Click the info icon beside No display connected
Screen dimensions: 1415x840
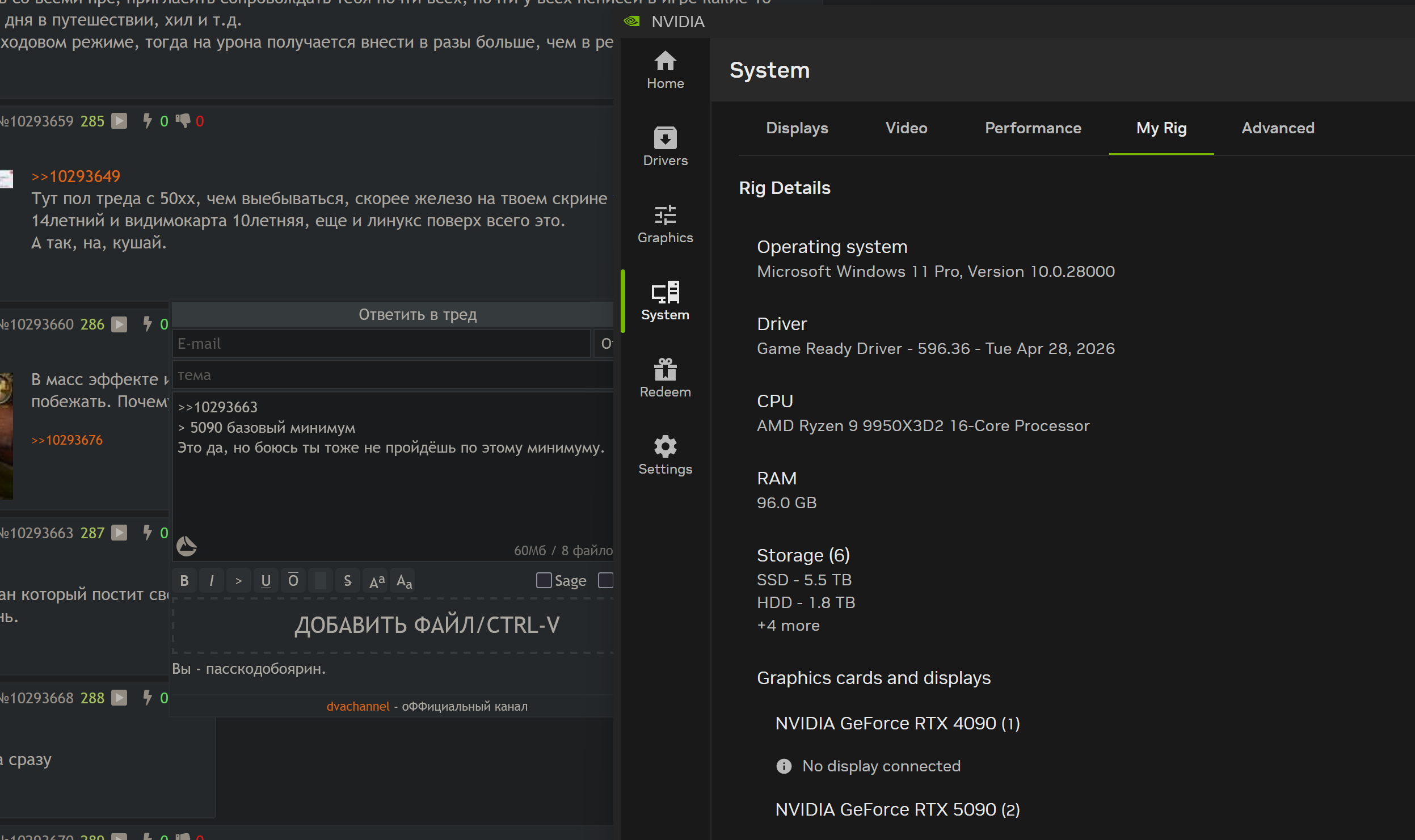pos(784,766)
